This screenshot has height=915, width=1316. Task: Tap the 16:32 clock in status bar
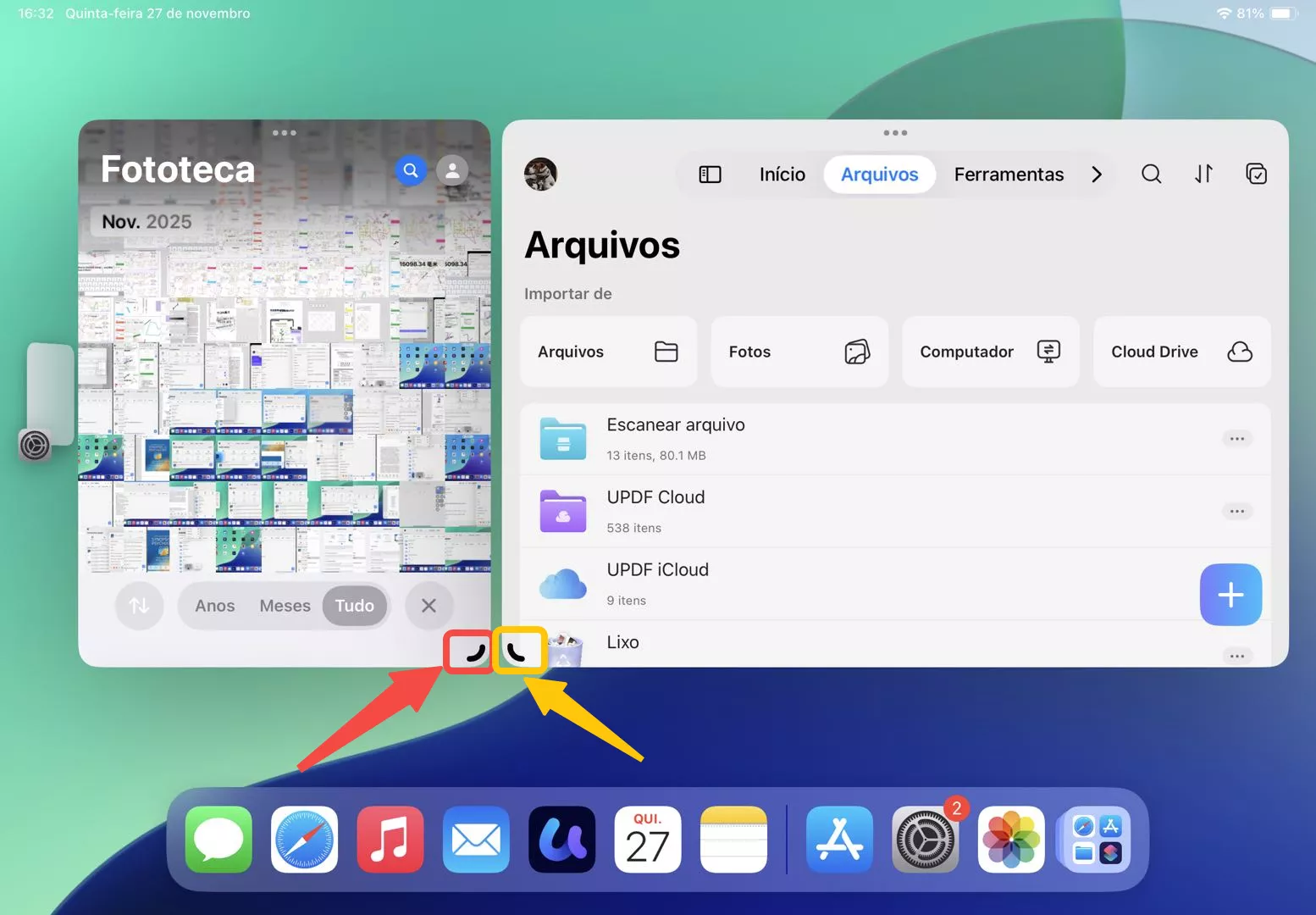coord(36,14)
